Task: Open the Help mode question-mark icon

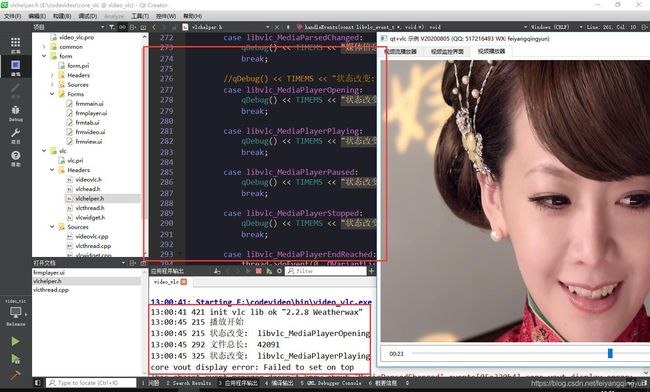Action: point(15,158)
